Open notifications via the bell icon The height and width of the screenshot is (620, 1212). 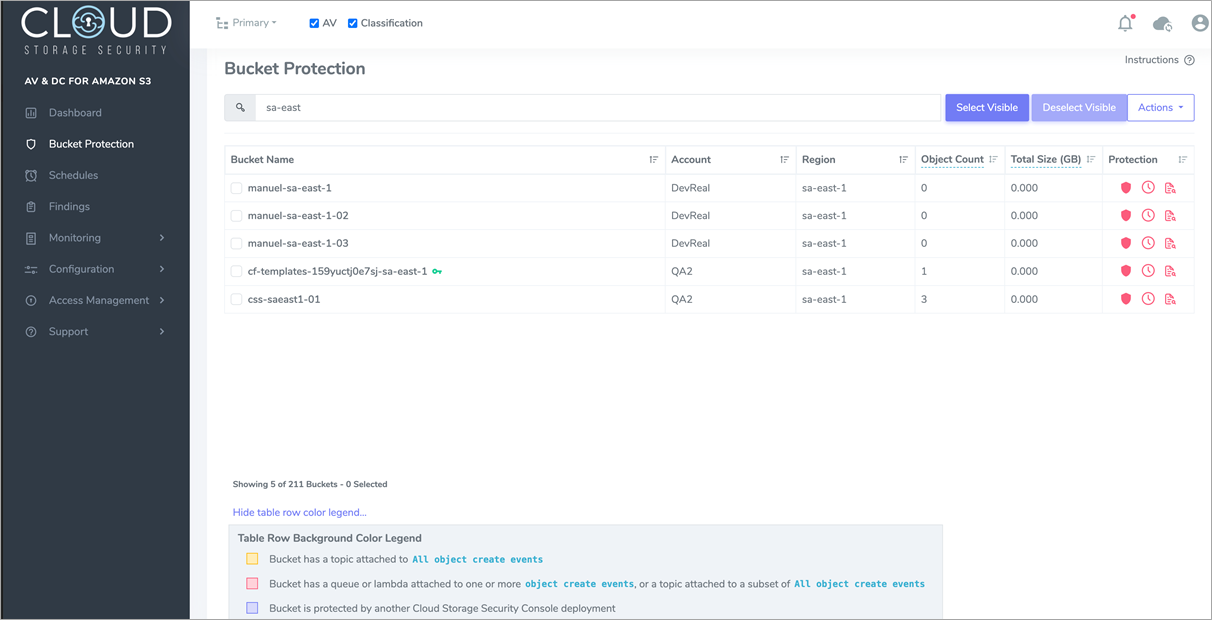1125,22
